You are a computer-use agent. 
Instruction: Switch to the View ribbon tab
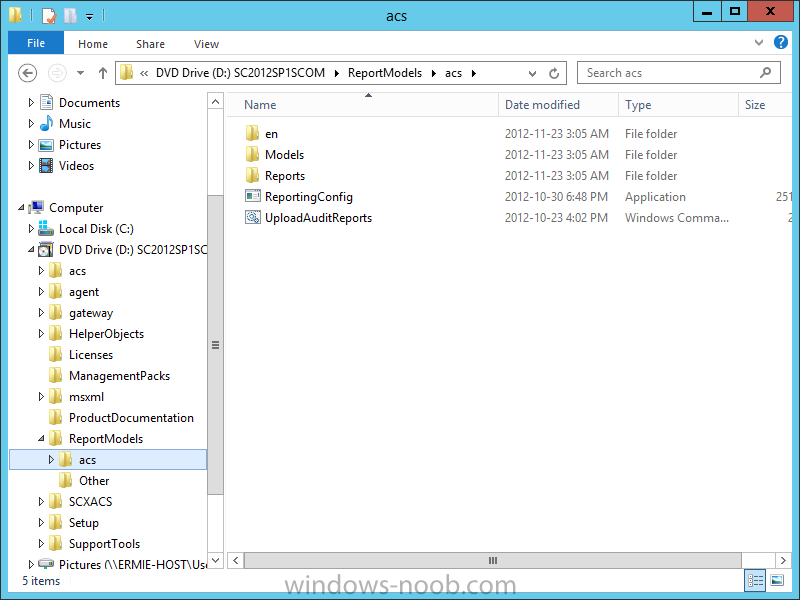(206, 44)
